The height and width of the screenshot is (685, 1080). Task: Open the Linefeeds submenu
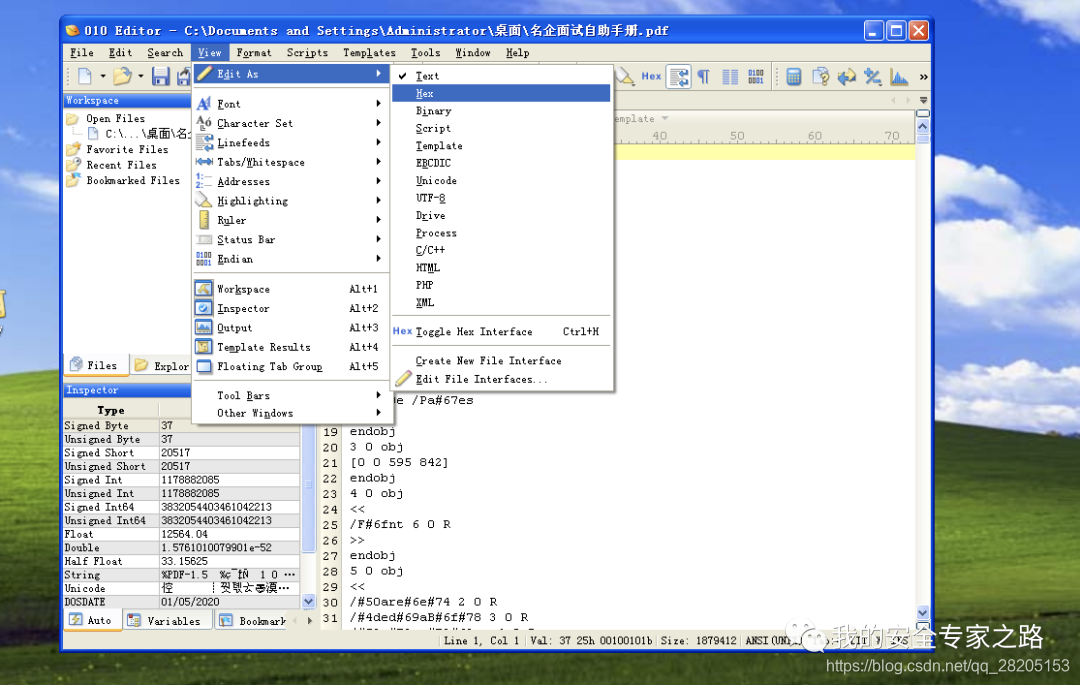[x=289, y=143]
